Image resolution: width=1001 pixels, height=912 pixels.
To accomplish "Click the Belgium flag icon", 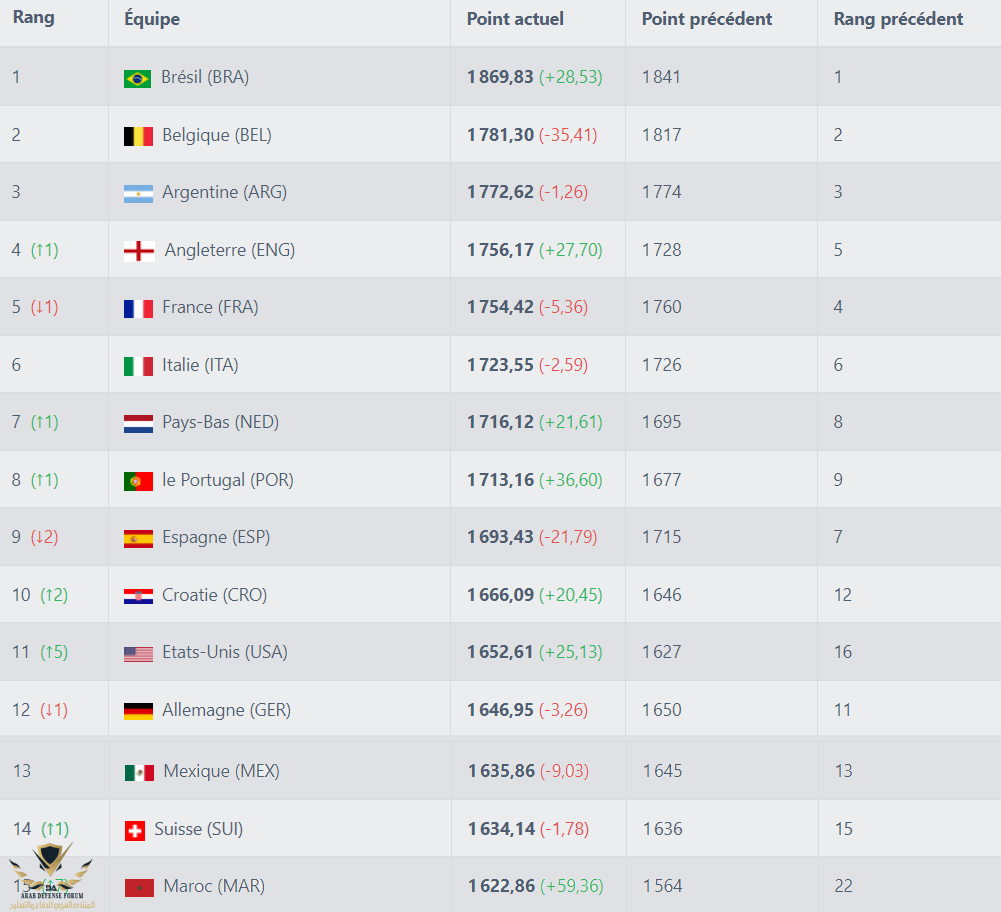I will coord(138,136).
